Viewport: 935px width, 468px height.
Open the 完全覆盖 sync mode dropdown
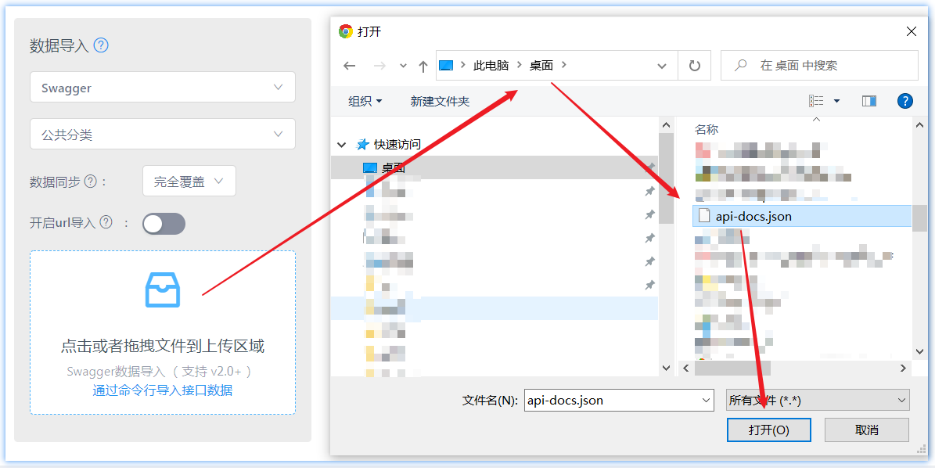(x=189, y=181)
